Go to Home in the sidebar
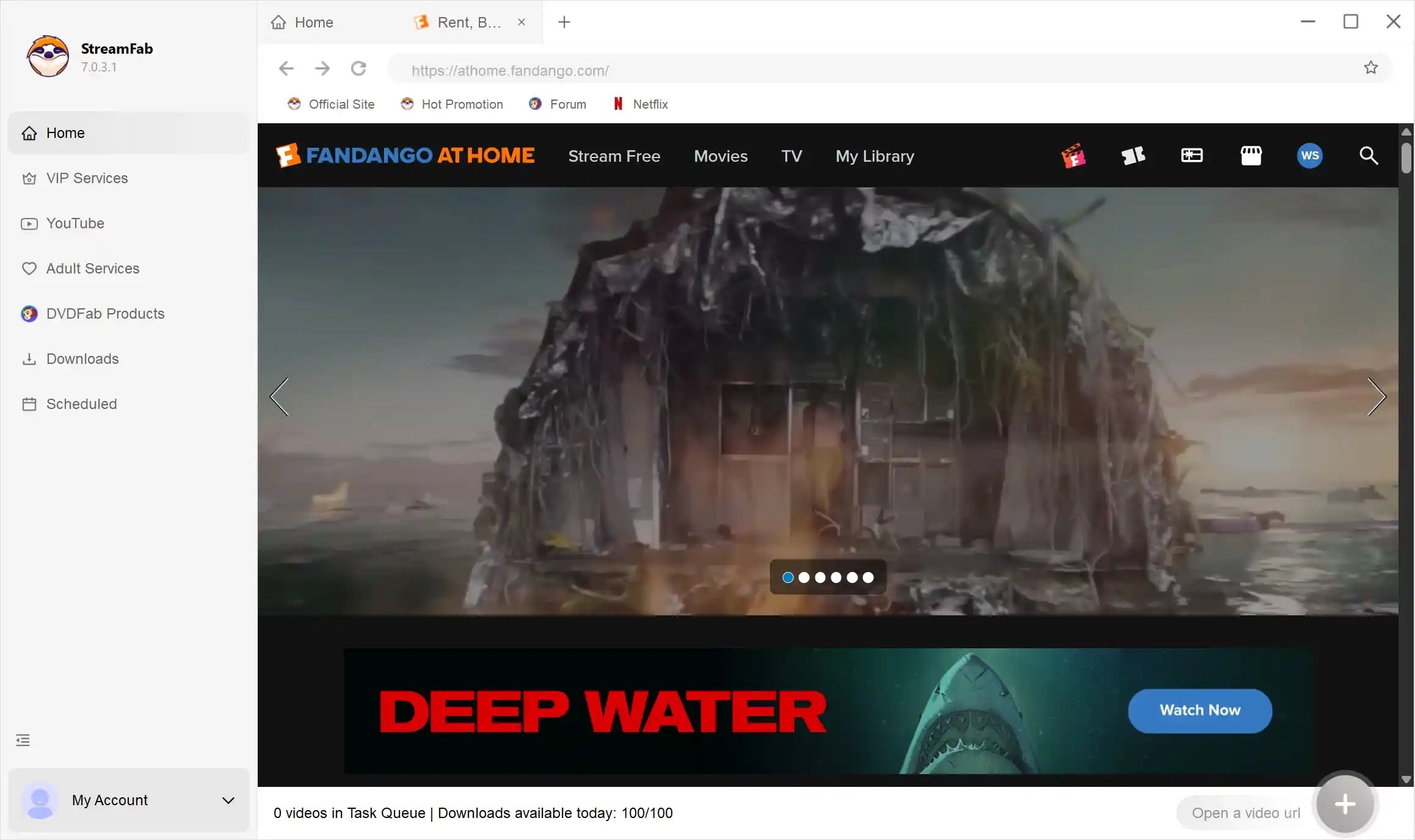This screenshot has width=1415, height=840. pos(128,133)
